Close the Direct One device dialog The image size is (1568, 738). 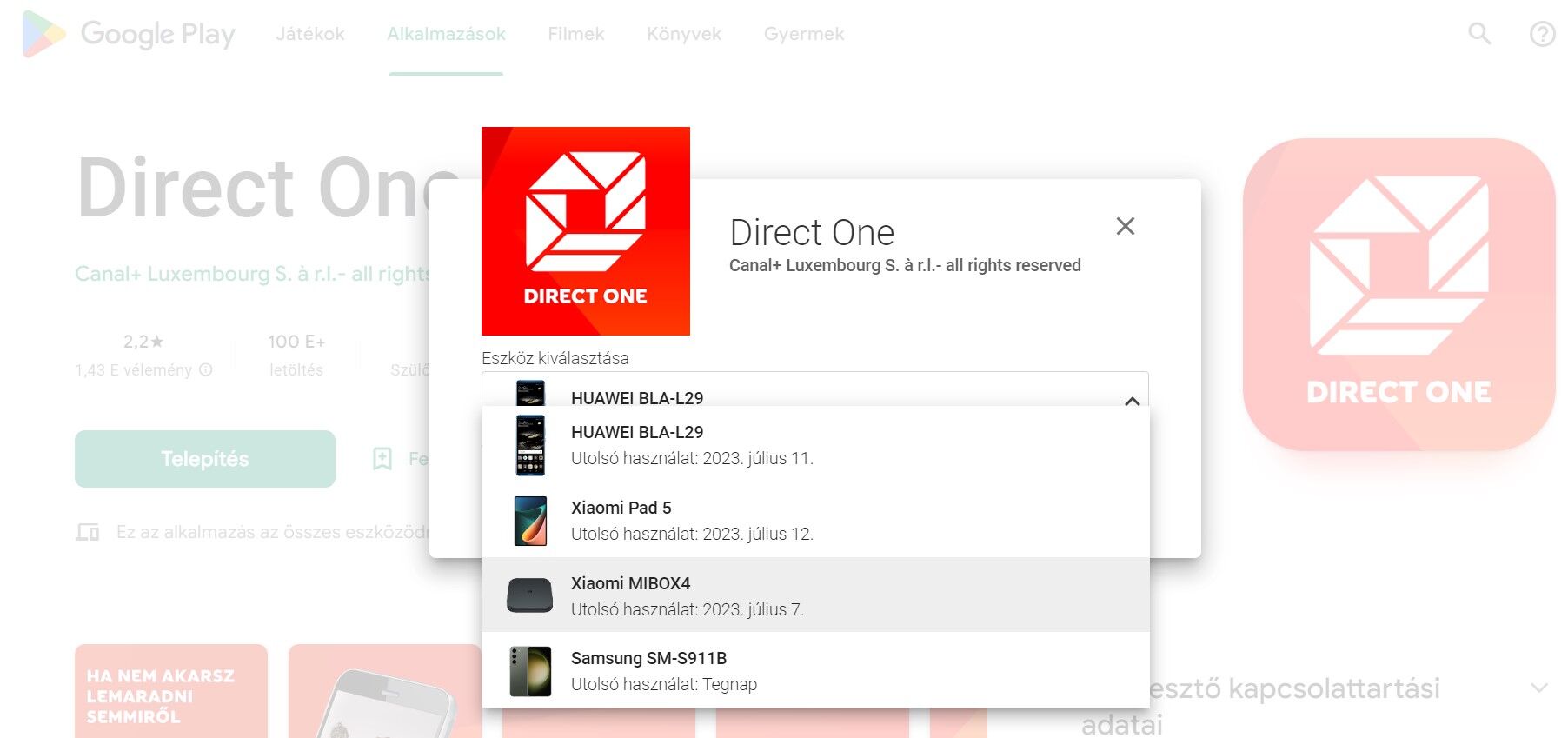[1126, 226]
